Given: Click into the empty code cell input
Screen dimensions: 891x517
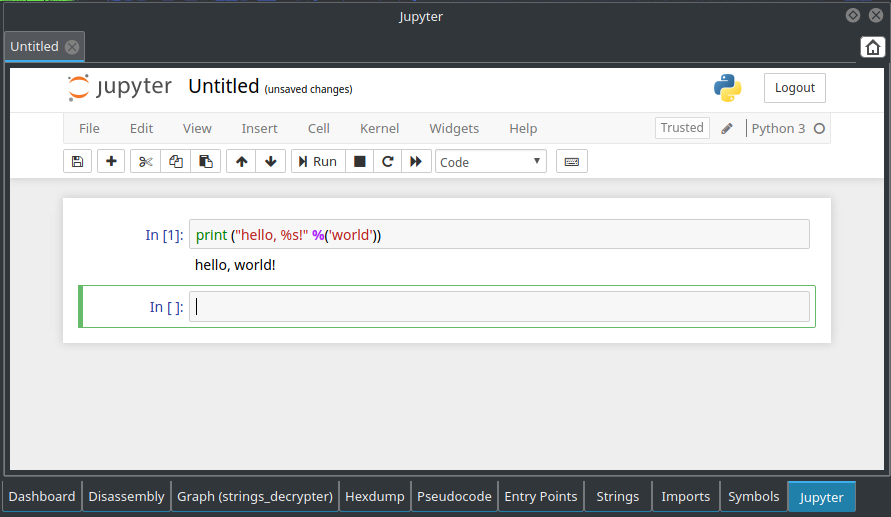Looking at the screenshot, I should point(500,307).
